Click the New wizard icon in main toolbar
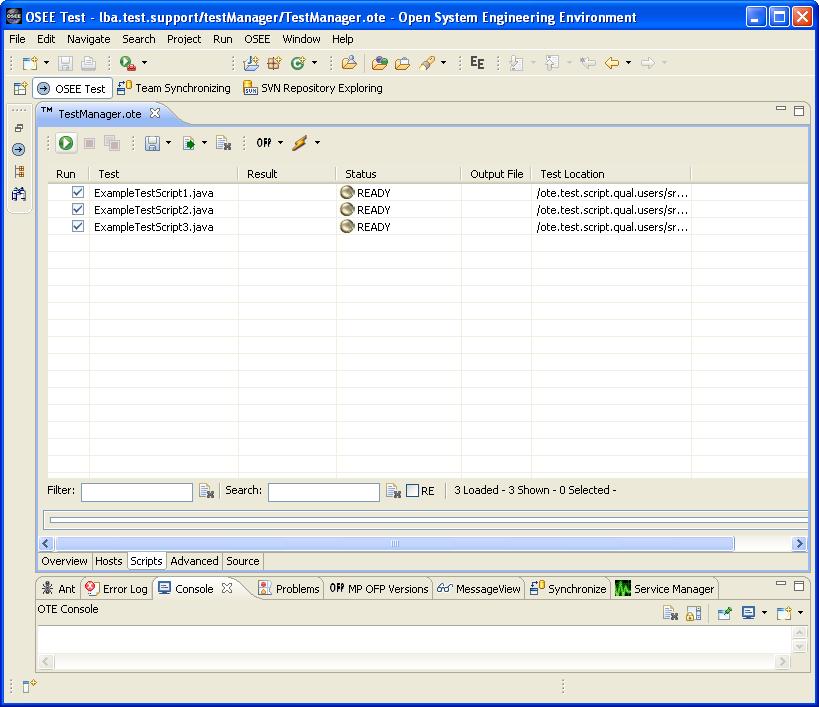 tap(30, 63)
